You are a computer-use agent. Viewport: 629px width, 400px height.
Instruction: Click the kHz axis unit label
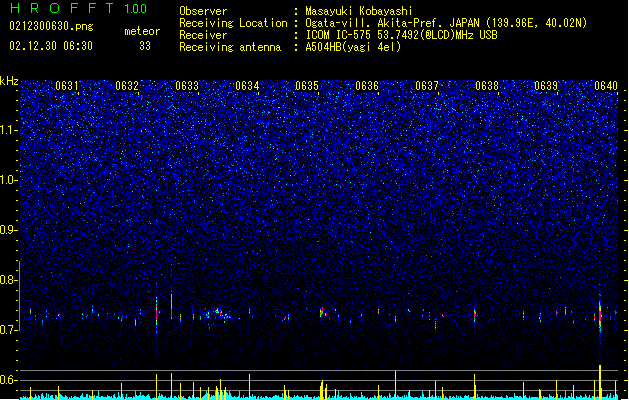click(x=9, y=81)
